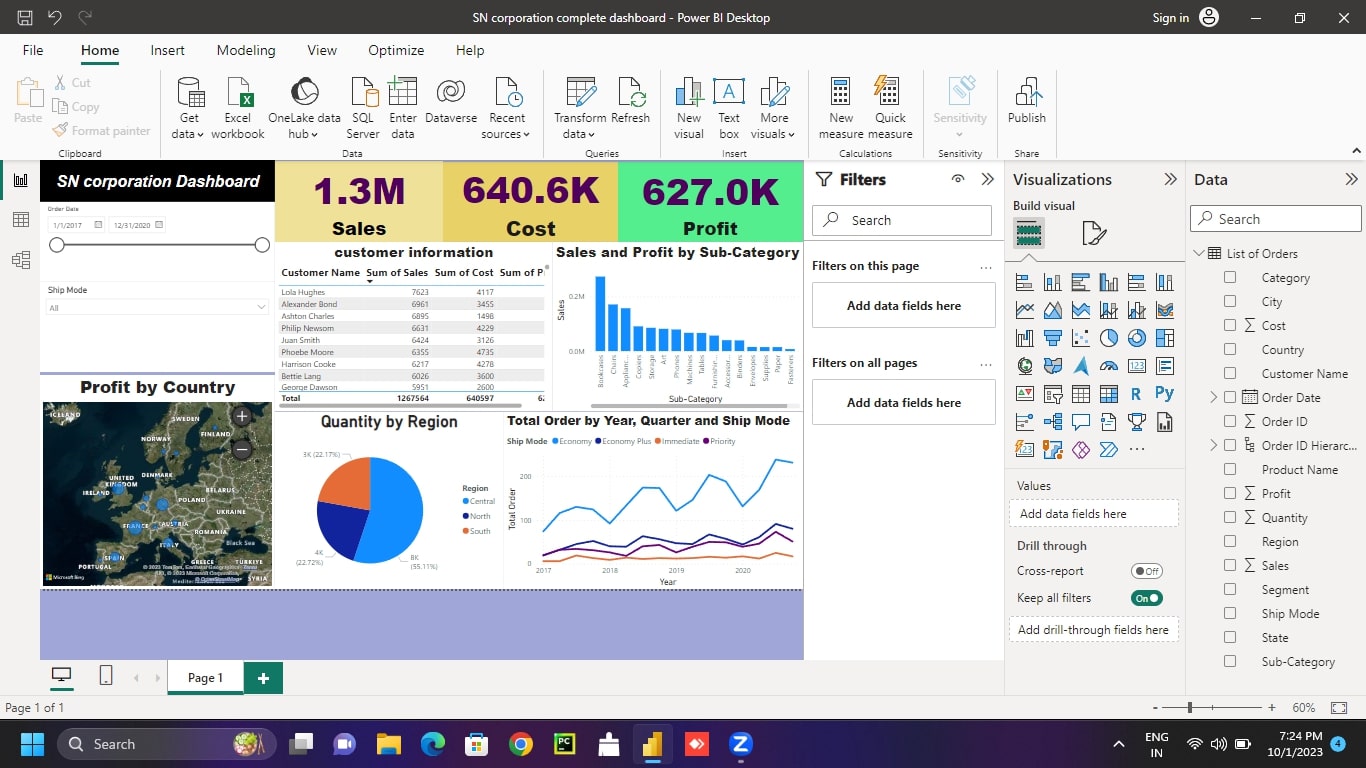Open Zoom from taskbar
The image size is (1366, 768).
pyautogui.click(x=740, y=744)
